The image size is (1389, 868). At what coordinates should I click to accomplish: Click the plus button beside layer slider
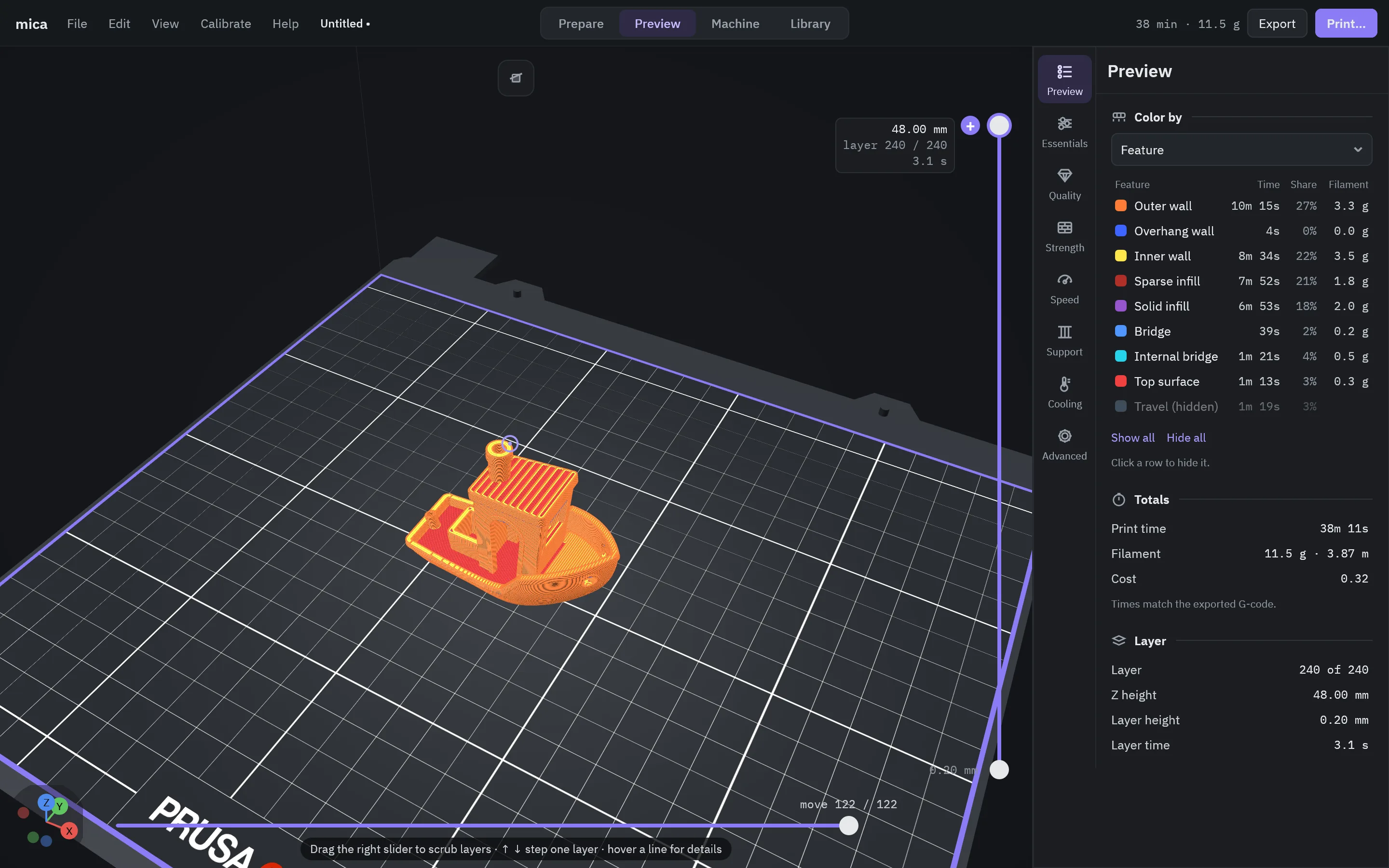pos(970,126)
